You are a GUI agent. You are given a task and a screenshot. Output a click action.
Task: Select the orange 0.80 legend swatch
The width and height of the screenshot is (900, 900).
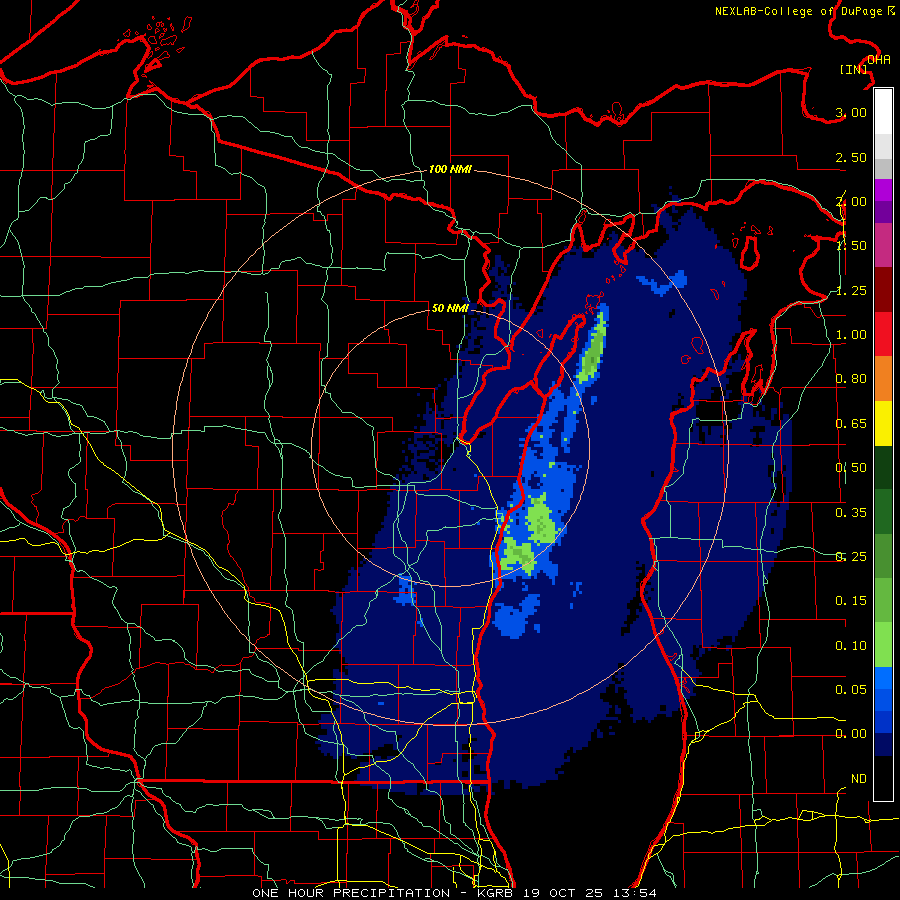(883, 379)
